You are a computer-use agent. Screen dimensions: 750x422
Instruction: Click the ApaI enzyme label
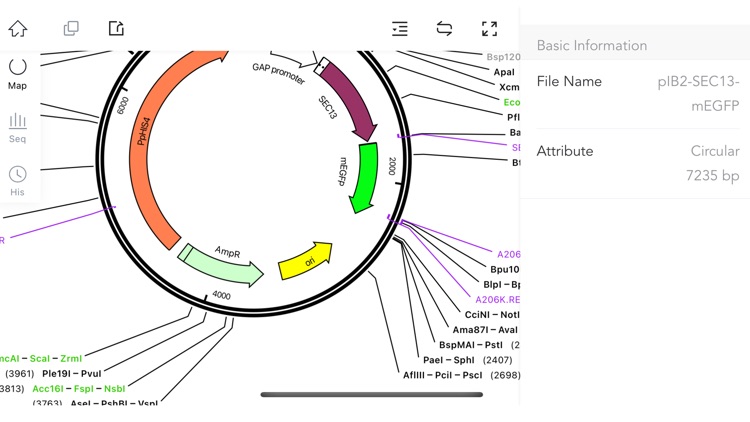tap(504, 72)
